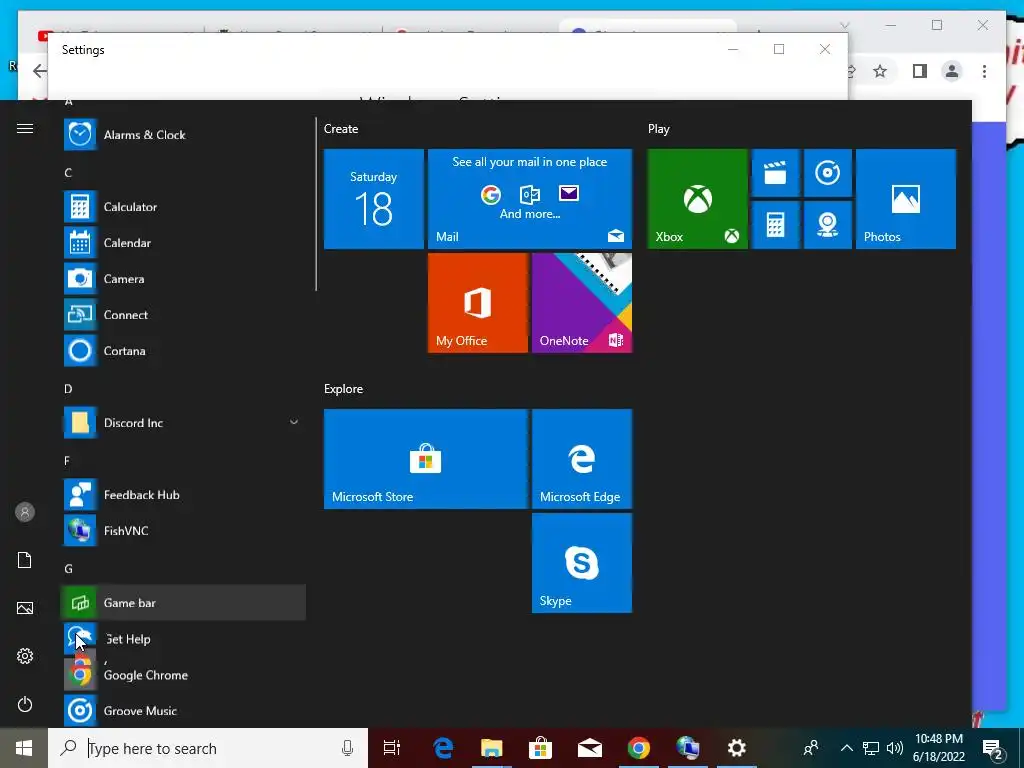Focus the taskbar search box
Viewport: 1024px width, 768px height.
point(208,748)
